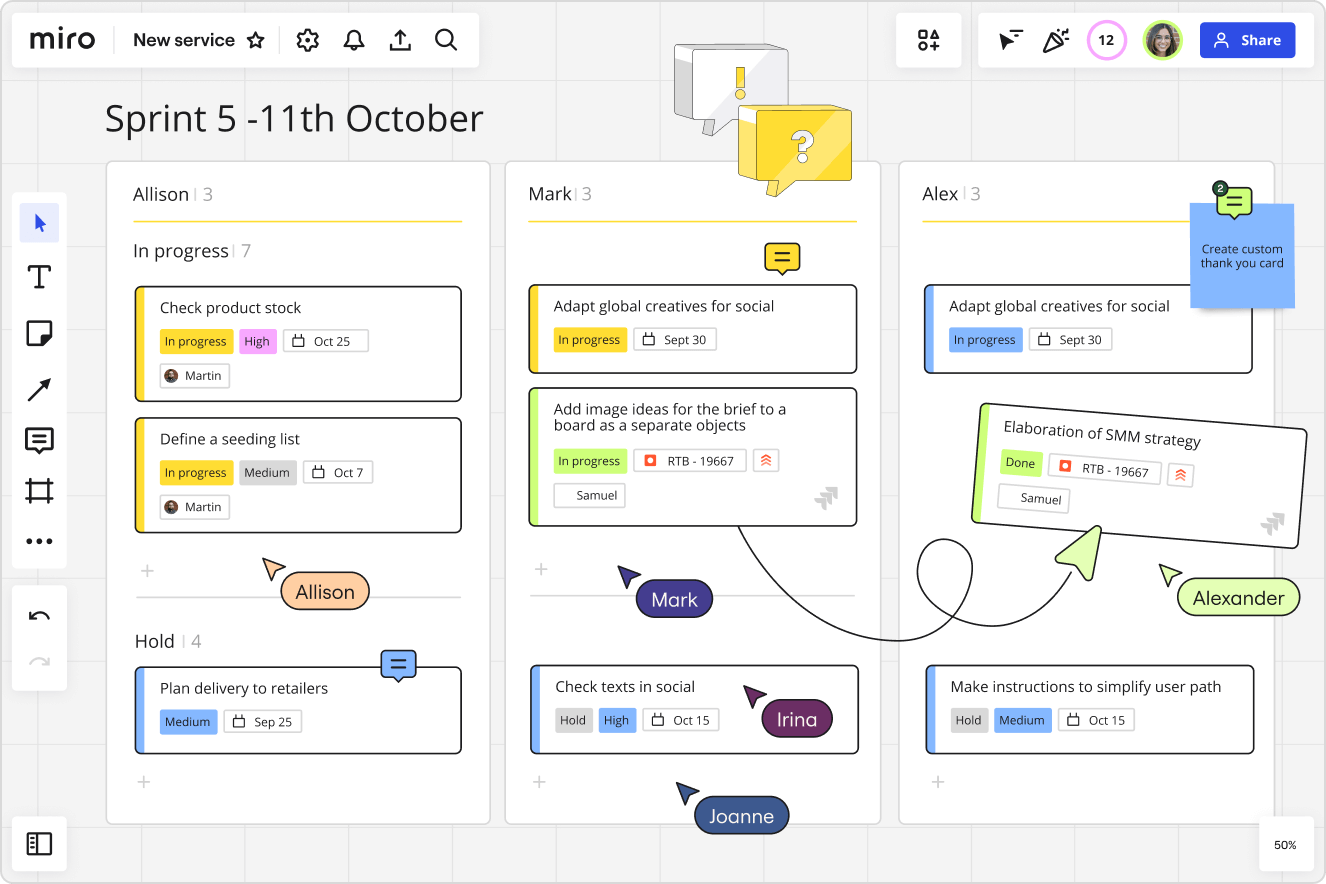Open the Oct 25 due date picker

[x=325, y=340]
